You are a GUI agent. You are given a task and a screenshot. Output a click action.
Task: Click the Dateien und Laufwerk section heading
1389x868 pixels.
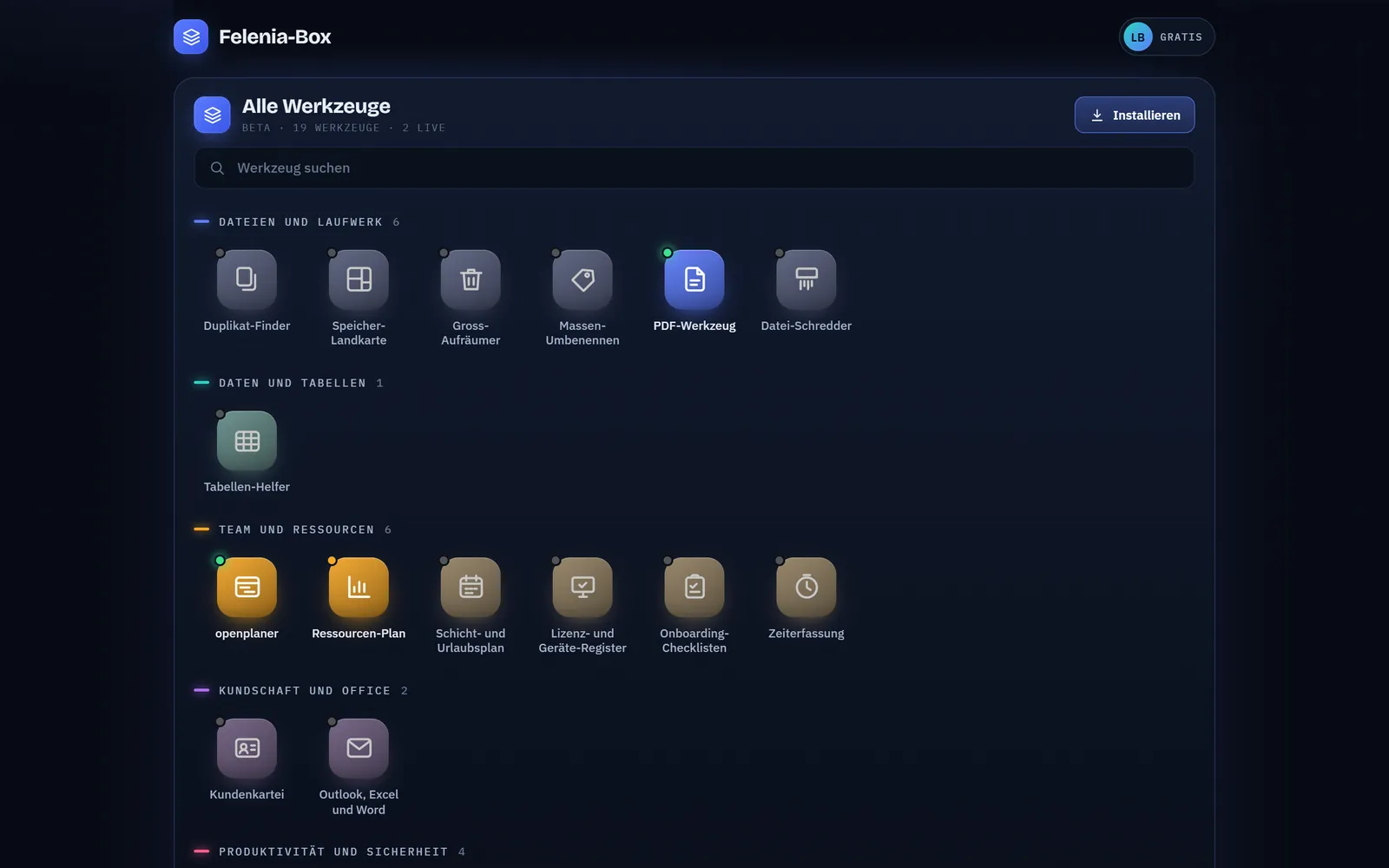[300, 222]
